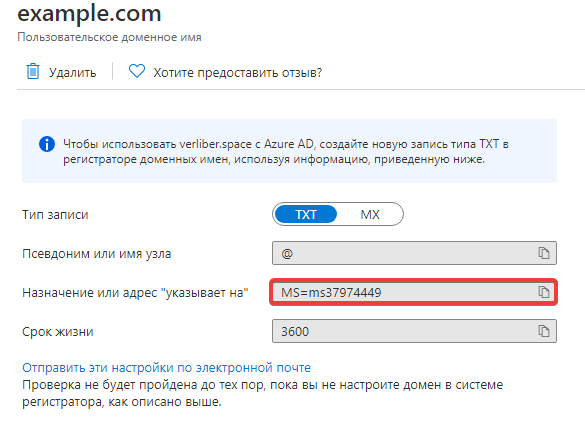
Task: Click the Псевдоним или имя узла label
Action: [97, 254]
